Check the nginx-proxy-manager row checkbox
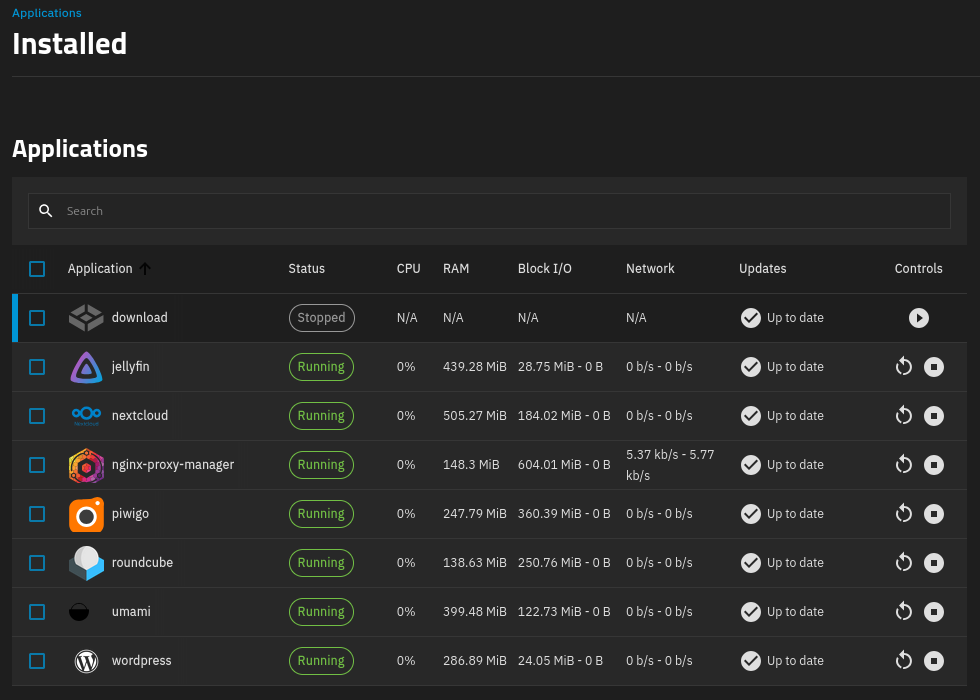 click(x=37, y=464)
